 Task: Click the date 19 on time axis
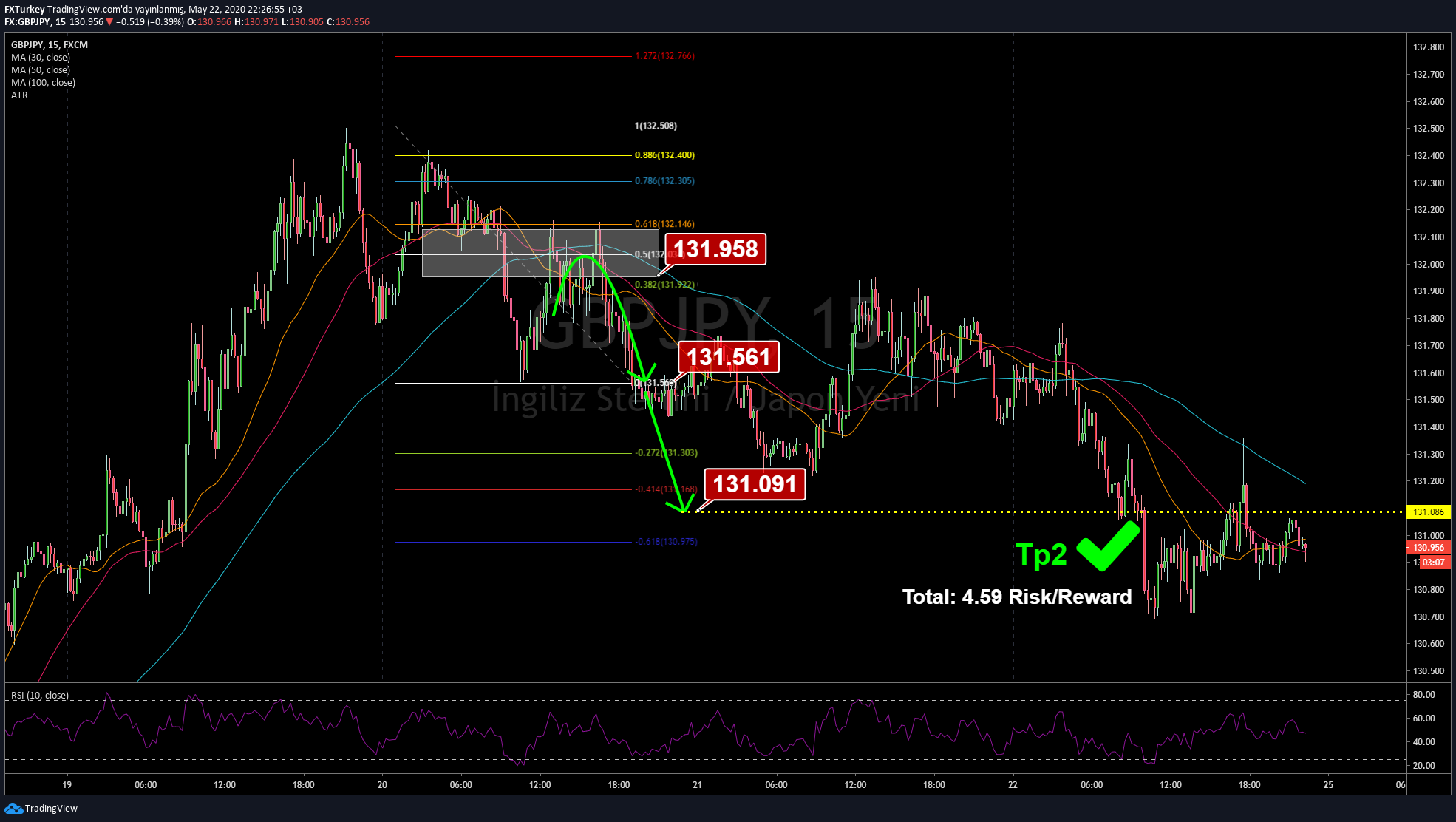tap(67, 785)
